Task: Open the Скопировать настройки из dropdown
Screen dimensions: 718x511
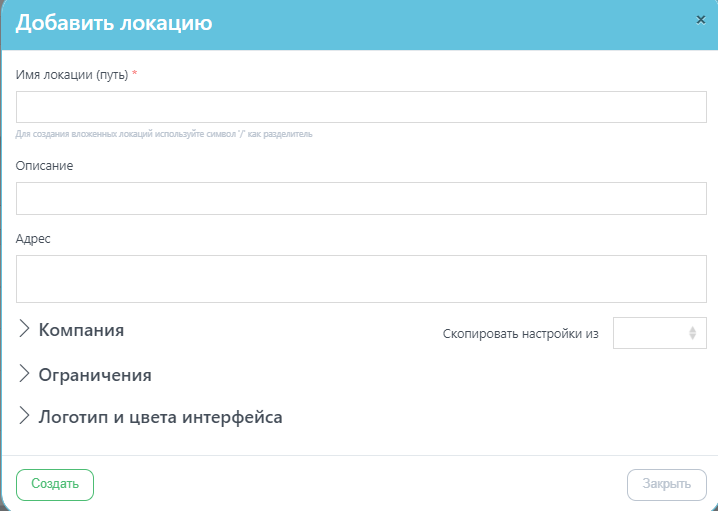Action: coord(659,333)
